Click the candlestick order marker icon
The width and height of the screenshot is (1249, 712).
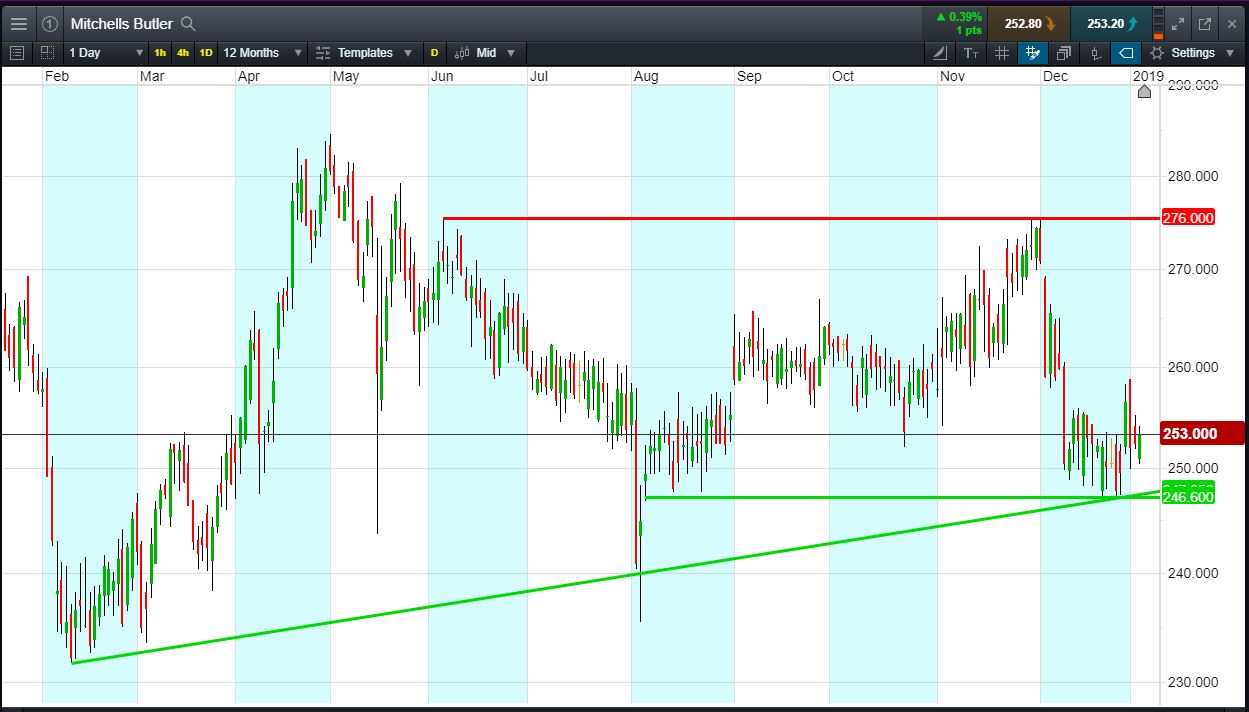point(1096,52)
